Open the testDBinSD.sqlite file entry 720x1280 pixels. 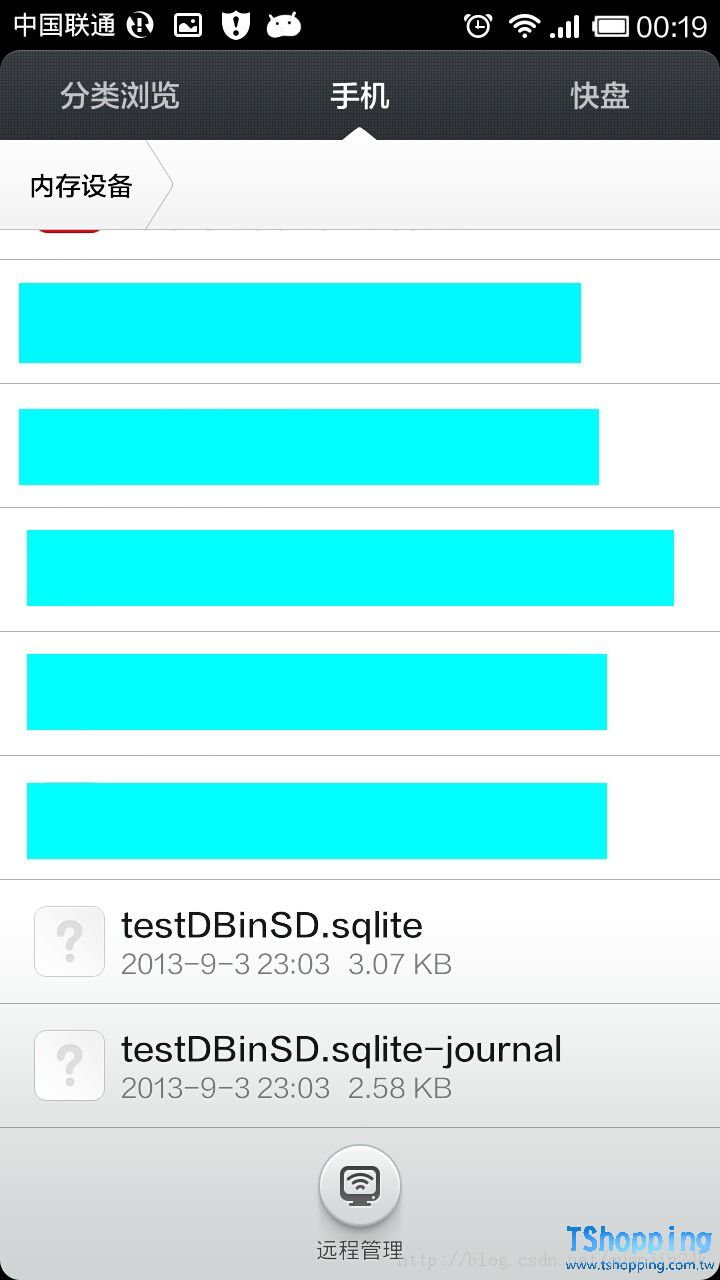point(272,926)
